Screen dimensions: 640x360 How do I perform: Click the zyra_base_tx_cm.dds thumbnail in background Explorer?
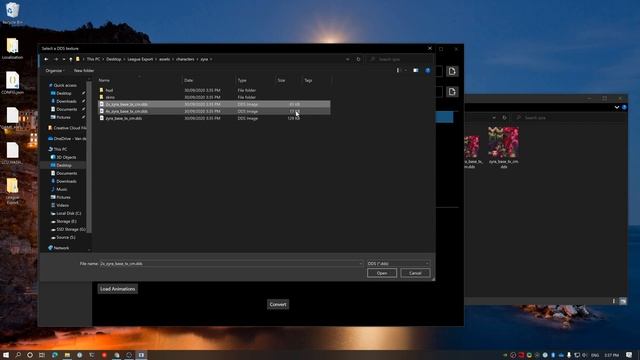click(x=503, y=148)
